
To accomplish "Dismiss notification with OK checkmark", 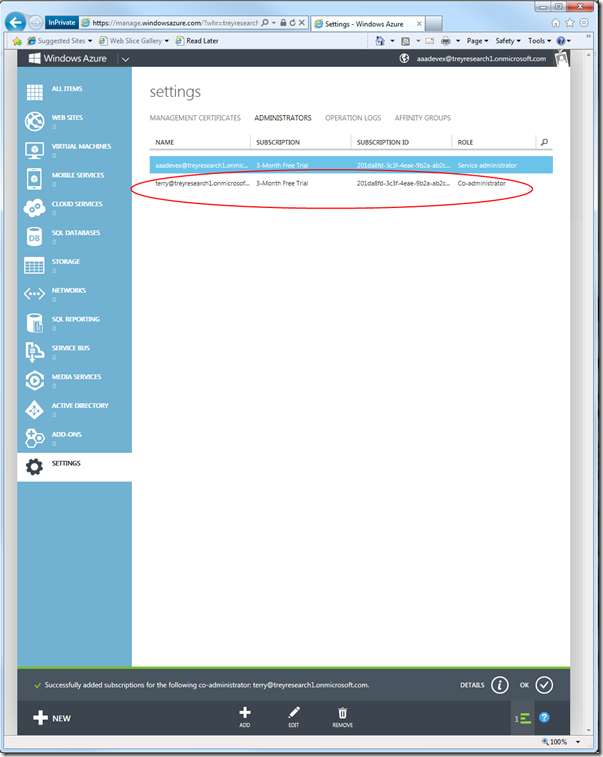I will pos(544,685).
